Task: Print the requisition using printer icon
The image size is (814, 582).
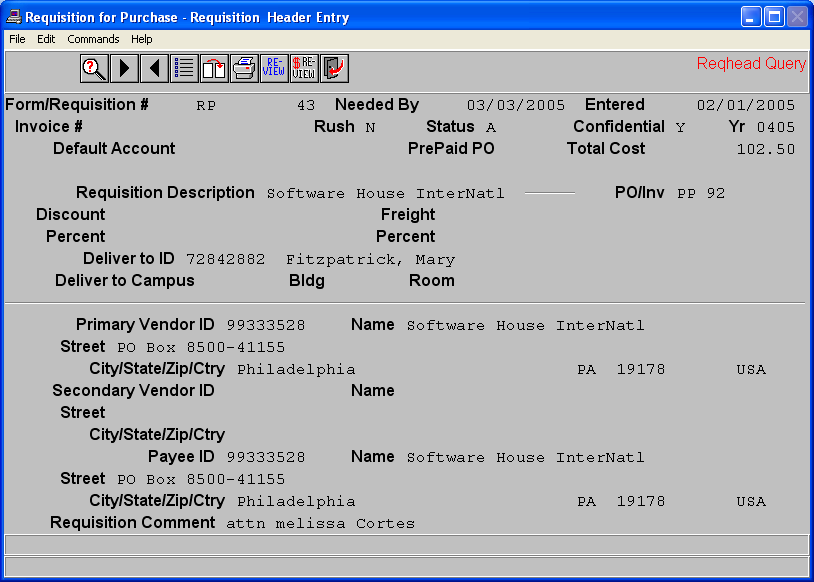Action: tap(244, 68)
